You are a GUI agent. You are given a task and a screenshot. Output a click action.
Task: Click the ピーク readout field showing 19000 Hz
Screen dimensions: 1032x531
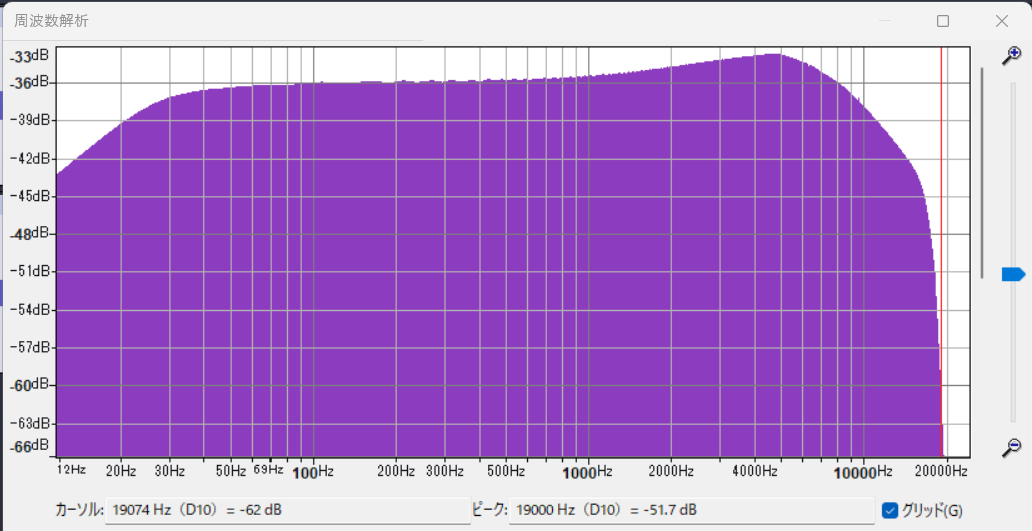690,511
